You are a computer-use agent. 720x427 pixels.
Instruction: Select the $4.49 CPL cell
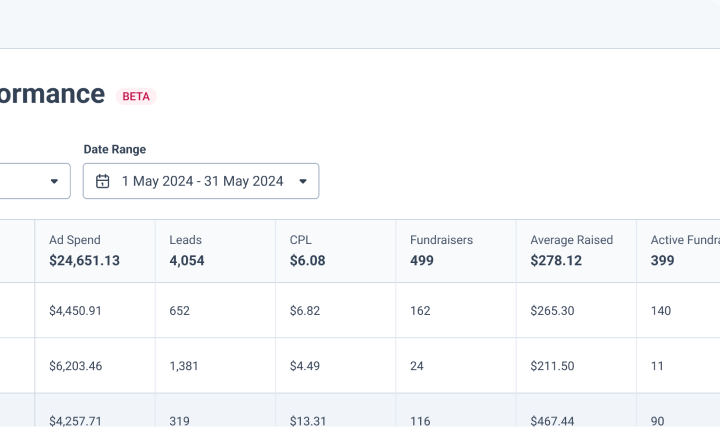pyautogui.click(x=305, y=366)
